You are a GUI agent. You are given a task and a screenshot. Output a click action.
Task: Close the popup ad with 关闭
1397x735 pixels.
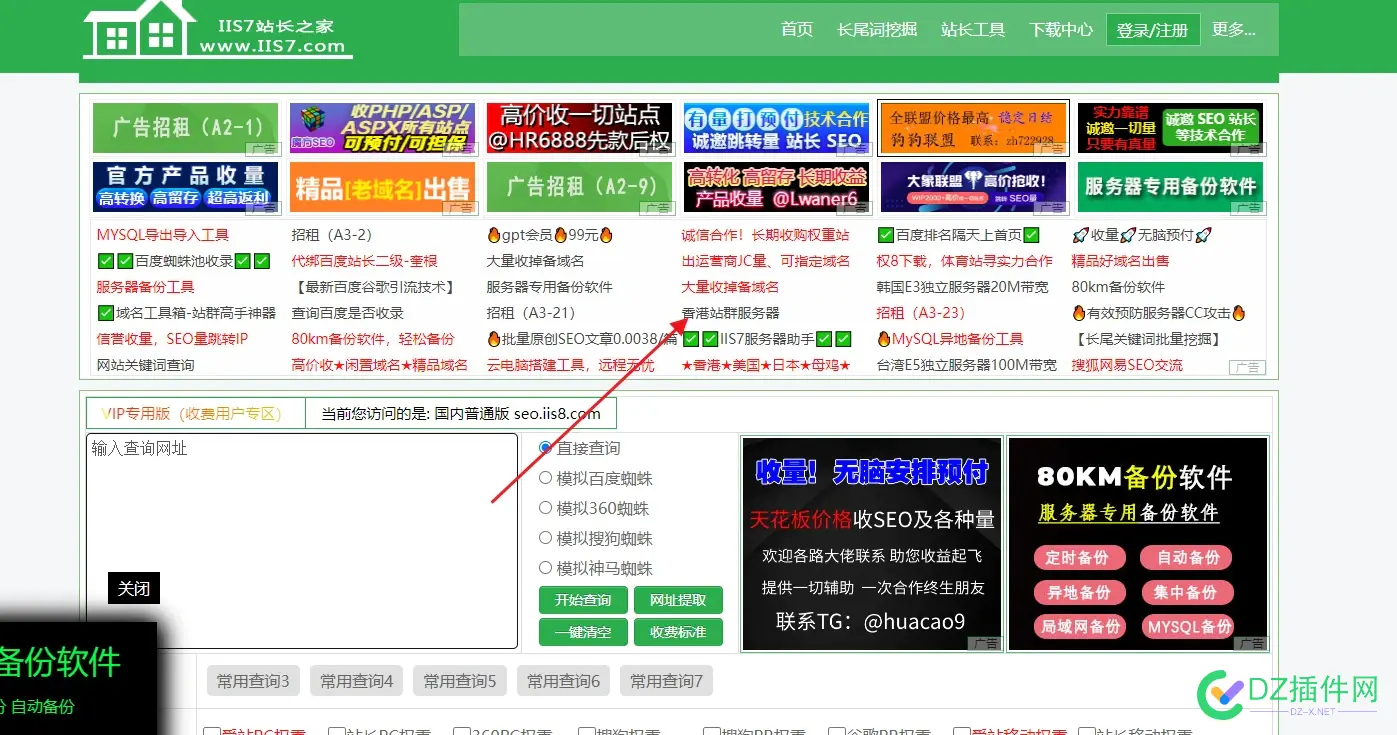coord(133,588)
